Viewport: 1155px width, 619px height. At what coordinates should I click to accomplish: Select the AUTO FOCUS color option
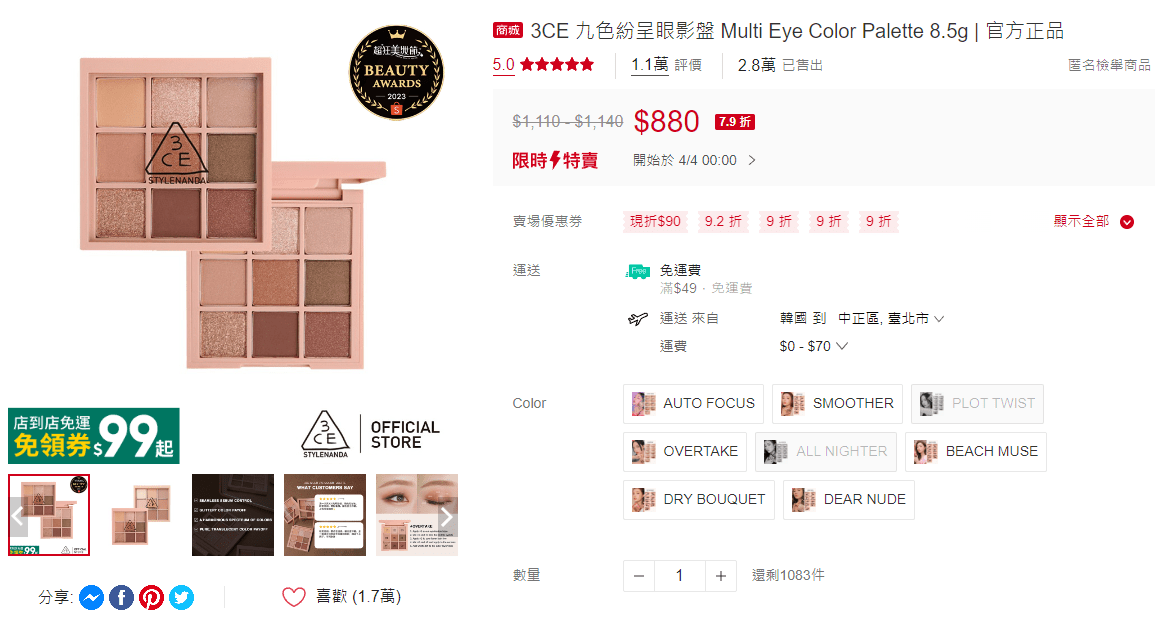click(693, 404)
